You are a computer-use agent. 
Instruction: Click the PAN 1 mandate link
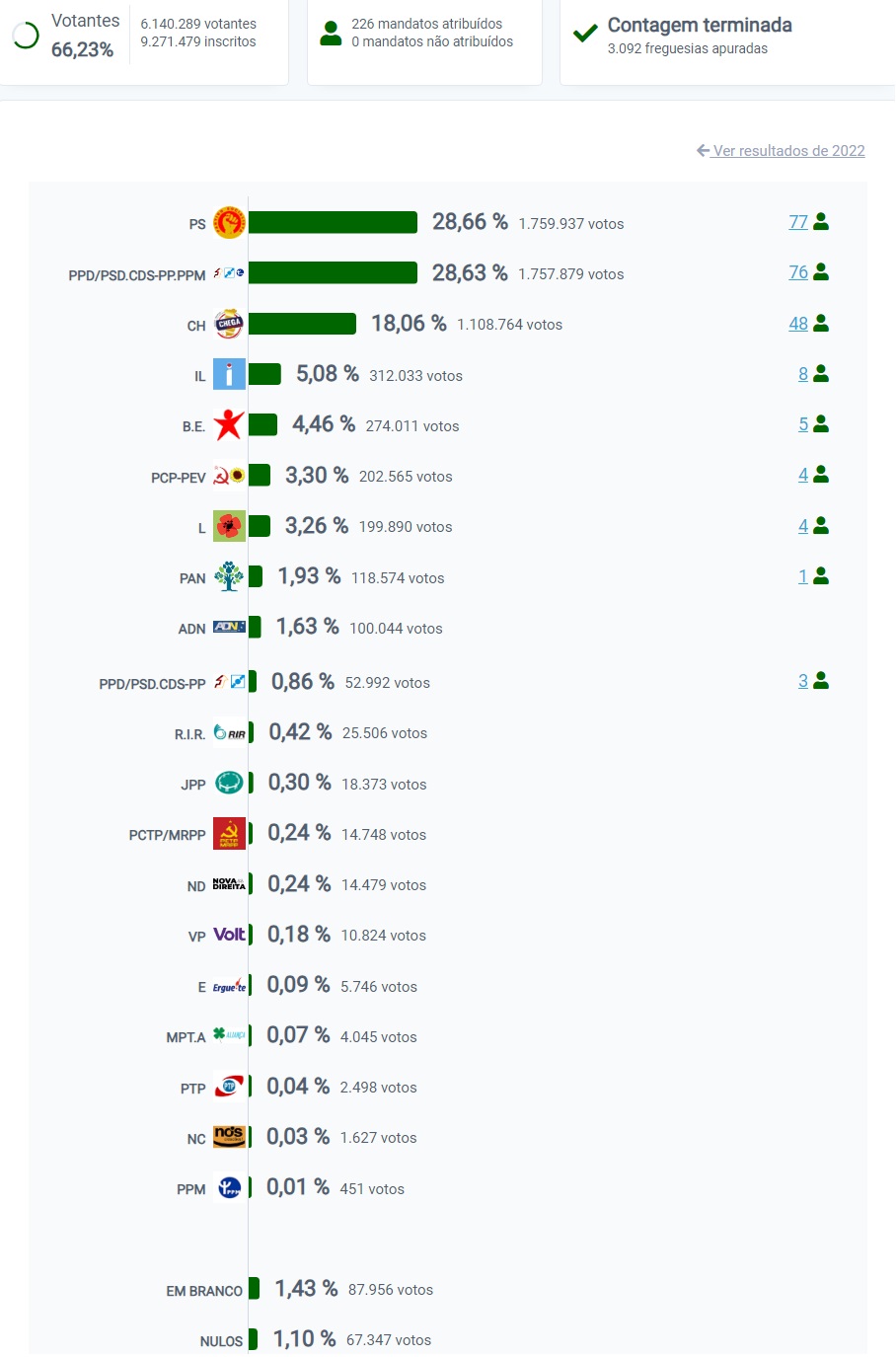pos(803,576)
